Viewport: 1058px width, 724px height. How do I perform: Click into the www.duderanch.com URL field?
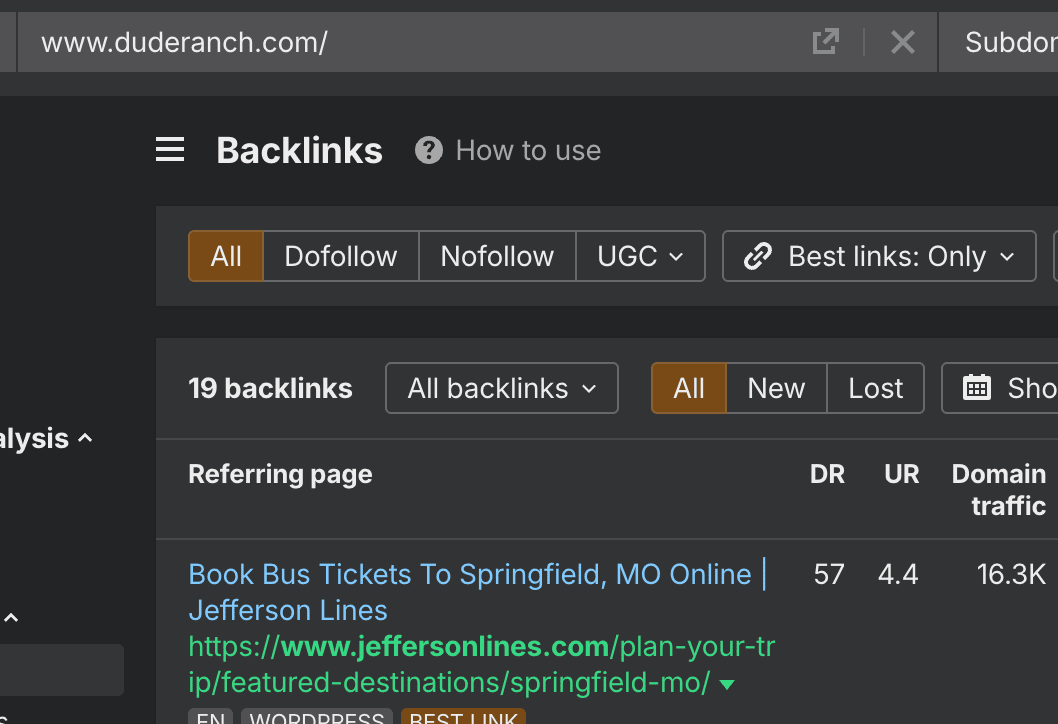(400, 42)
